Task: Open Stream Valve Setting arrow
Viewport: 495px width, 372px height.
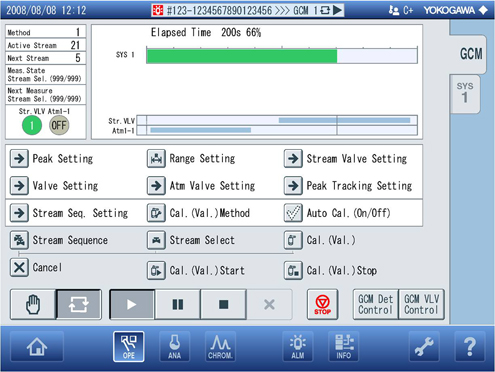Action: coord(293,158)
